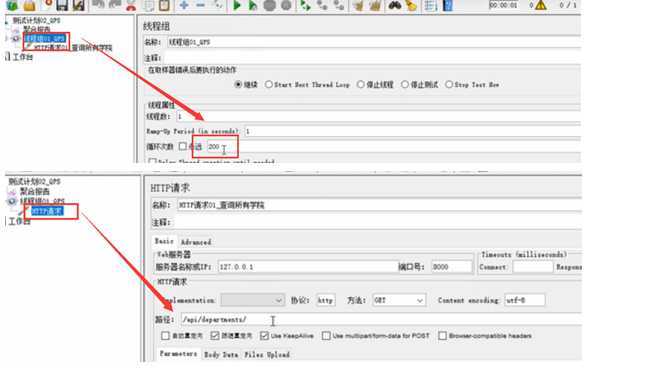Start test with no pauses icon
The image size is (649, 368).
(x=252, y=5)
